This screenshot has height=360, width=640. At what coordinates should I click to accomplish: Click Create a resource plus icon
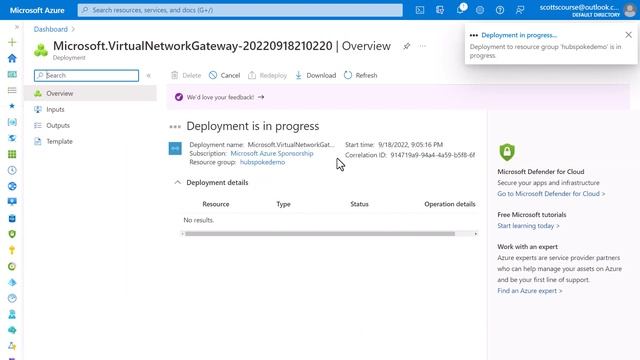click(12, 42)
